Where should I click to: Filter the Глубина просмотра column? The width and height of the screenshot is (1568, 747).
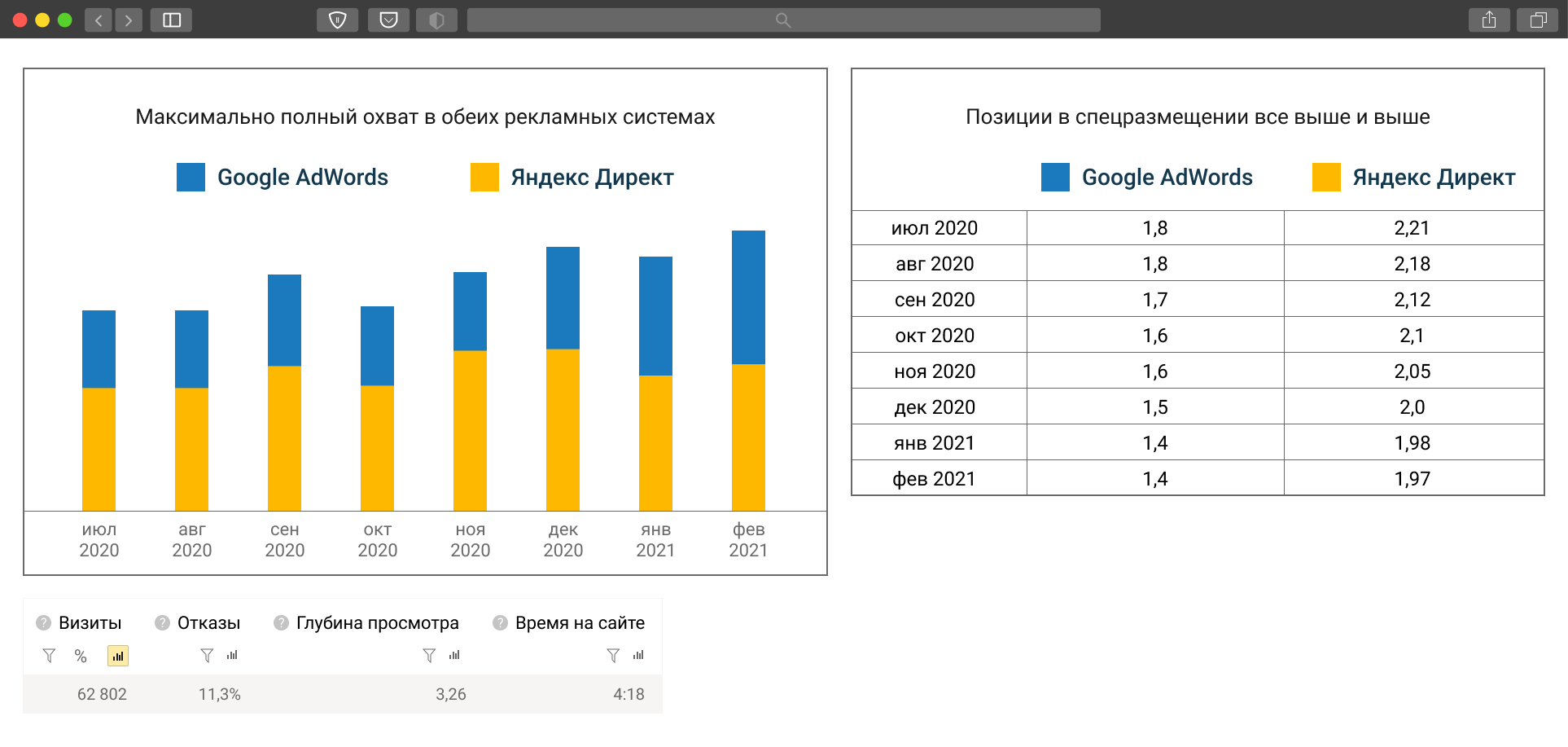[429, 656]
